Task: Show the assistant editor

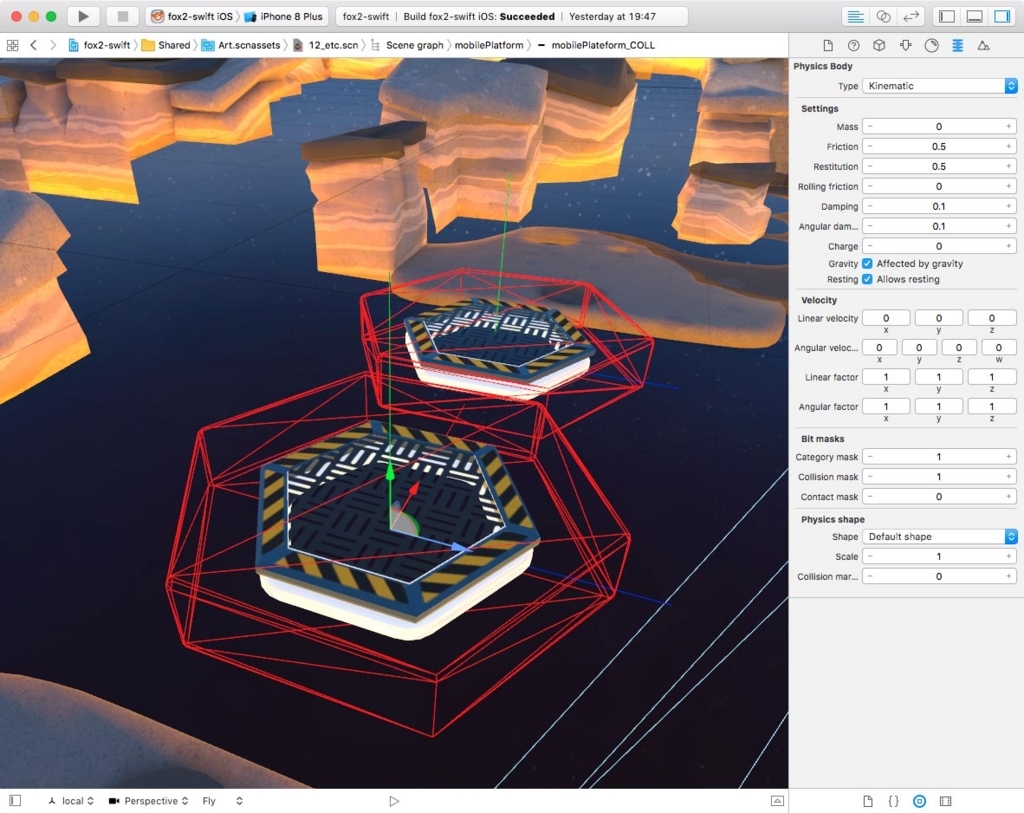Action: point(883,16)
